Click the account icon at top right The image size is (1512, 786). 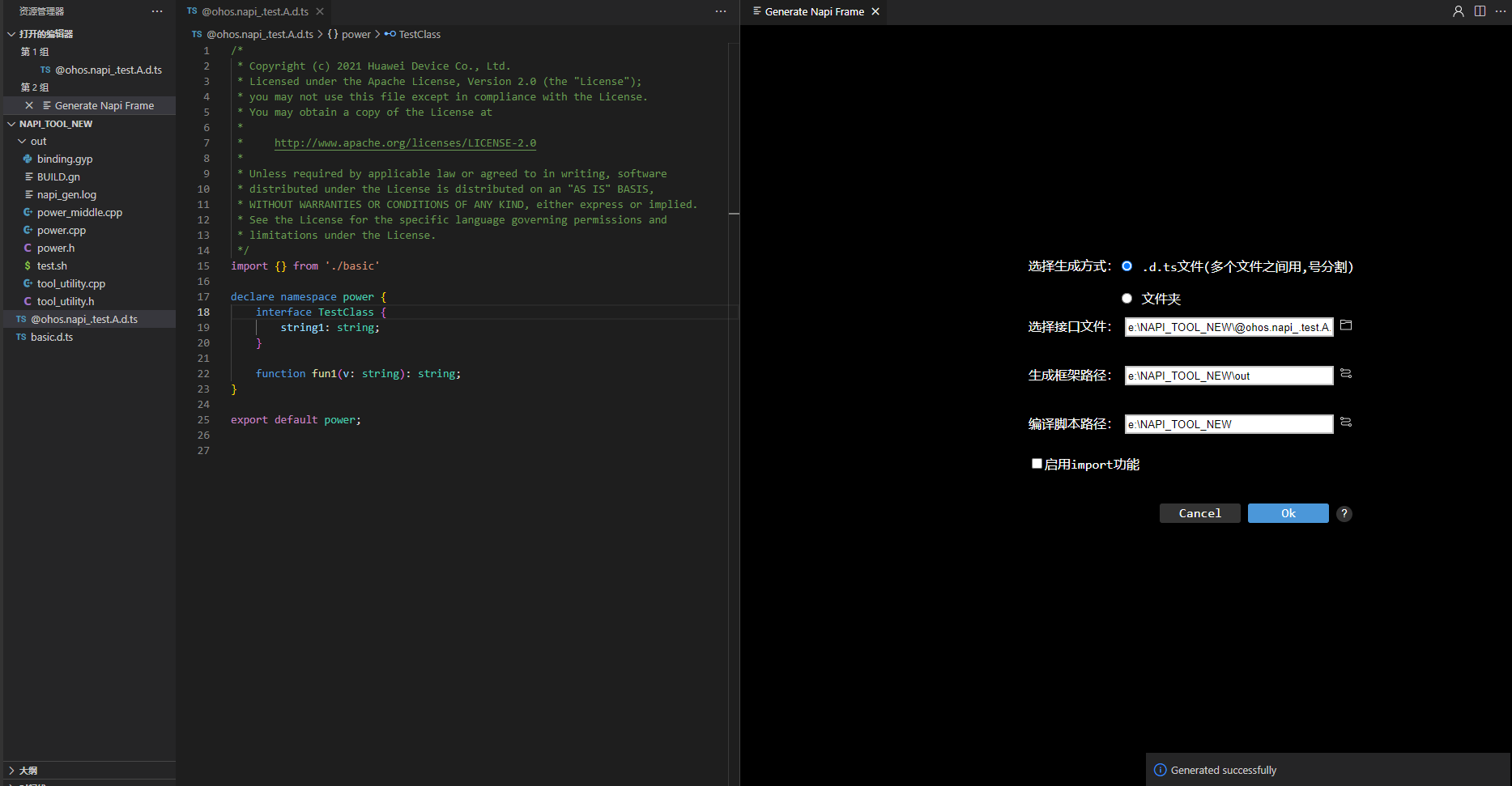(1458, 11)
